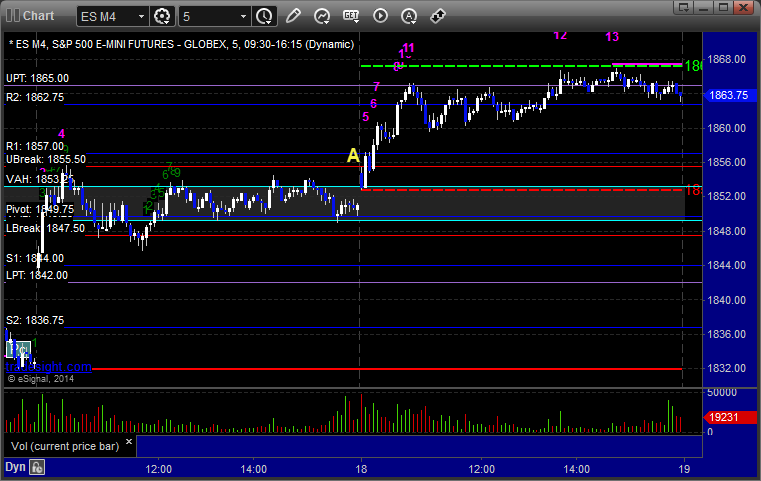Image resolution: width=761 pixels, height=481 pixels.
Task: Select the Pivot: 1849.75 level label
Action: point(40,209)
